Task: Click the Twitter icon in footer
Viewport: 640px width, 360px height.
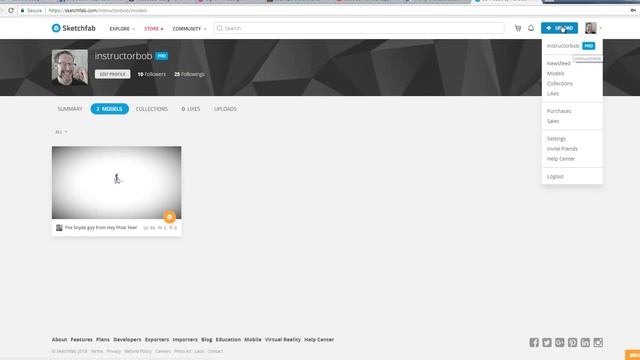Action: pos(547,342)
